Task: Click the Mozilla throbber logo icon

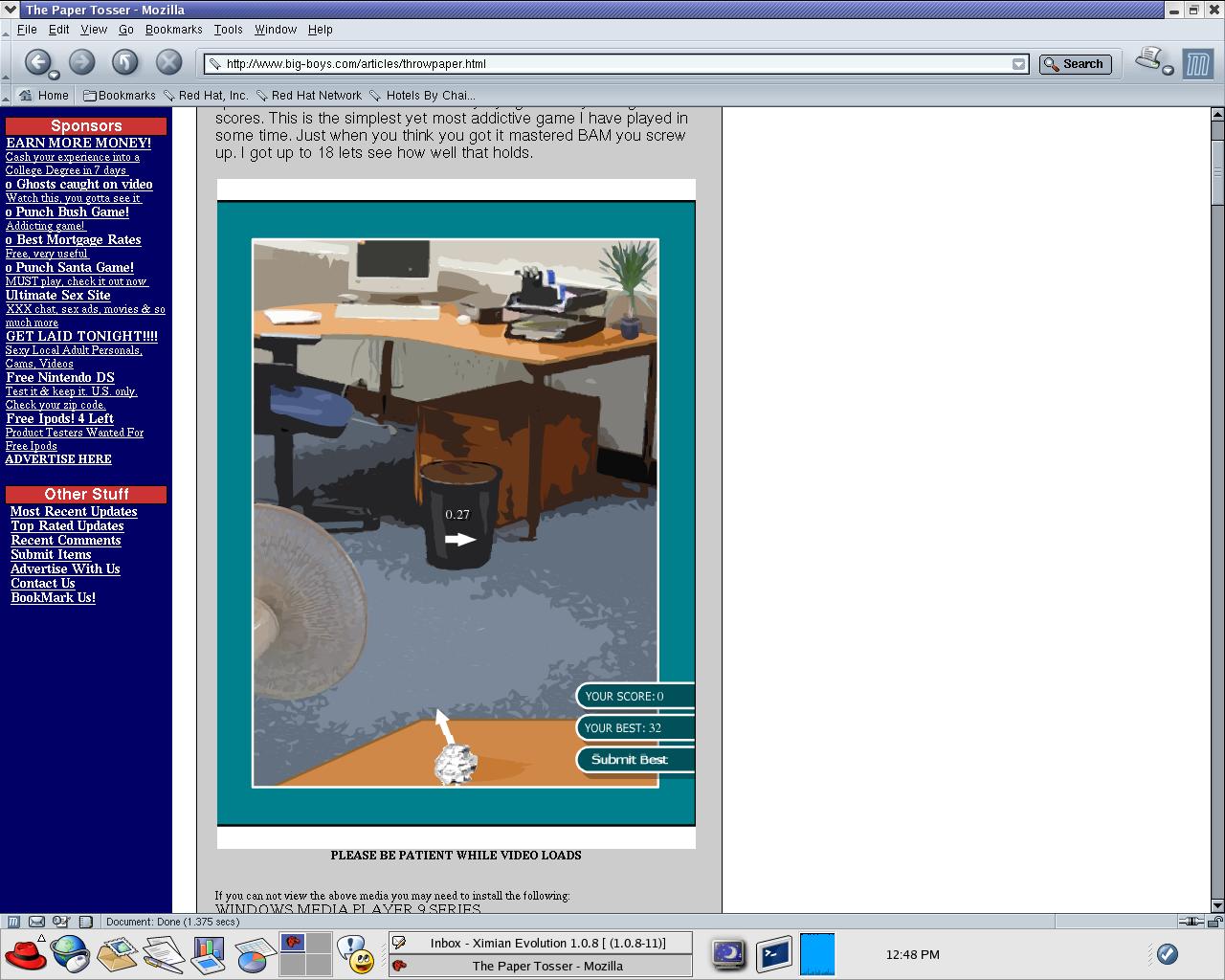Action: point(1197,64)
